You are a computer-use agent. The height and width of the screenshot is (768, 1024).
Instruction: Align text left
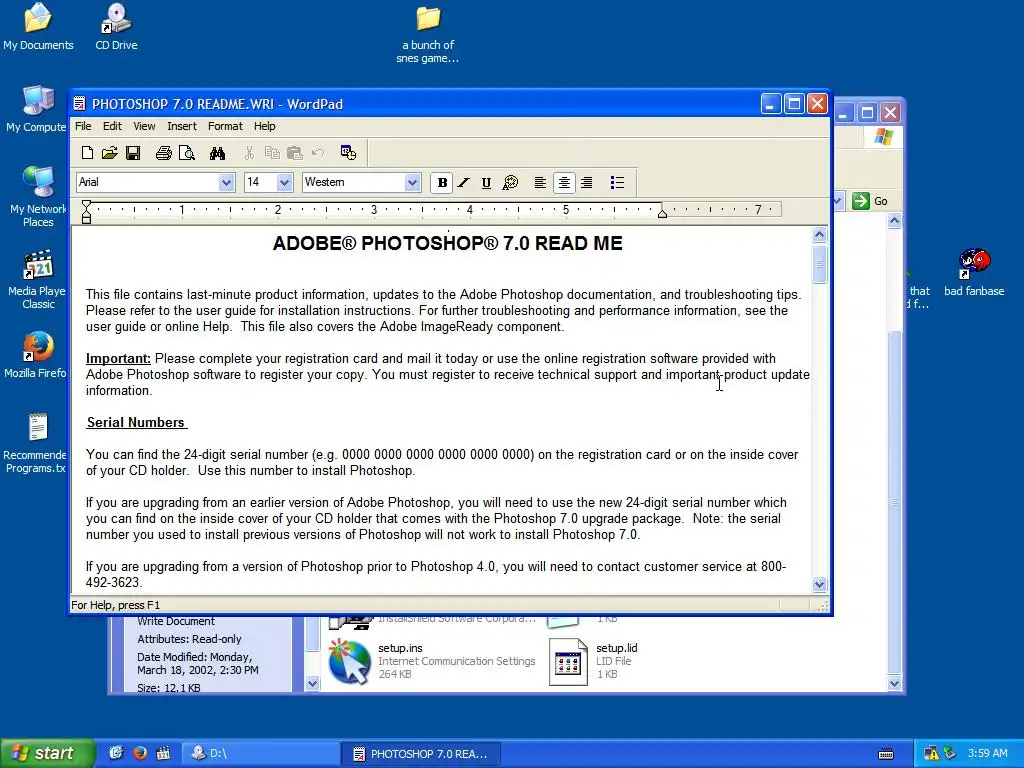click(x=540, y=182)
